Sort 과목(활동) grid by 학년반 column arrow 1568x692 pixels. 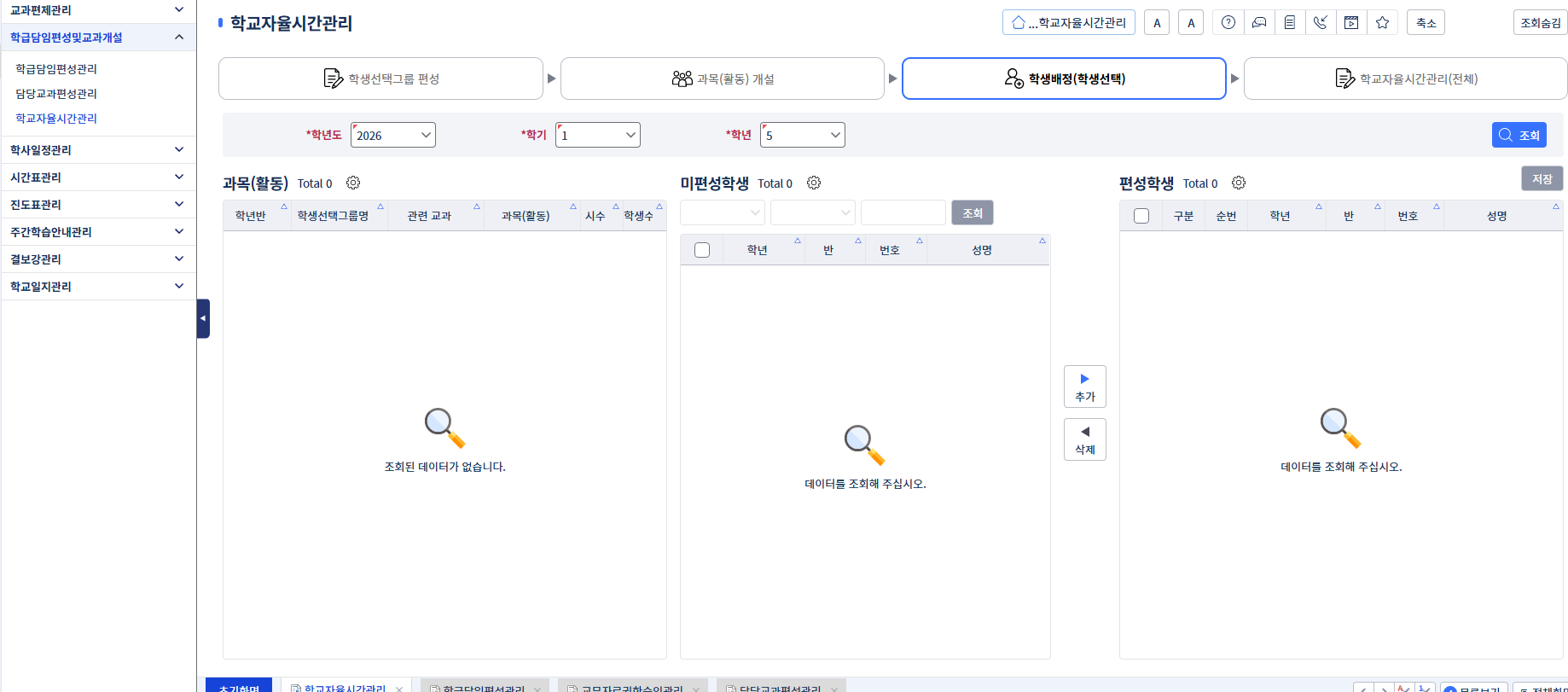(284, 206)
